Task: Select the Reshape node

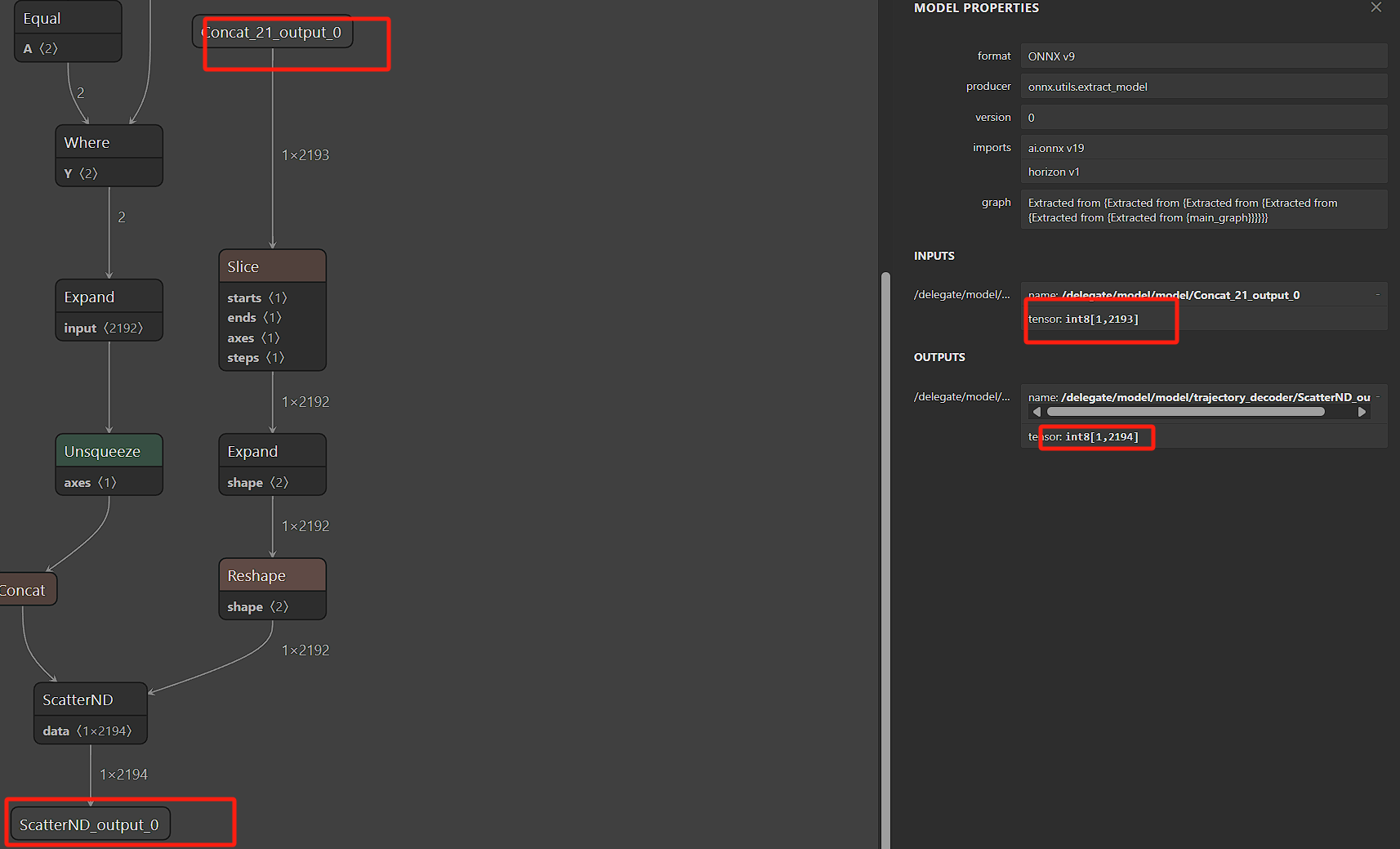Action: coord(272,576)
